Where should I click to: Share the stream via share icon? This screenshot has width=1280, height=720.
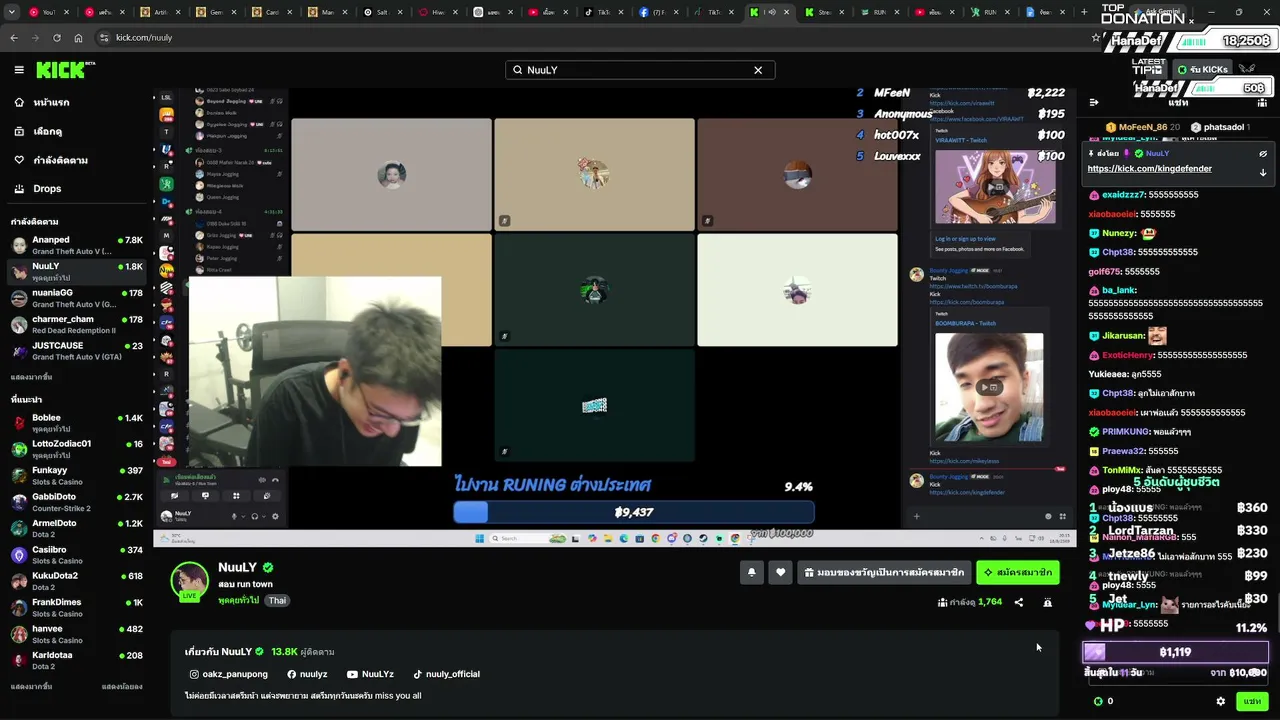coord(1019,602)
